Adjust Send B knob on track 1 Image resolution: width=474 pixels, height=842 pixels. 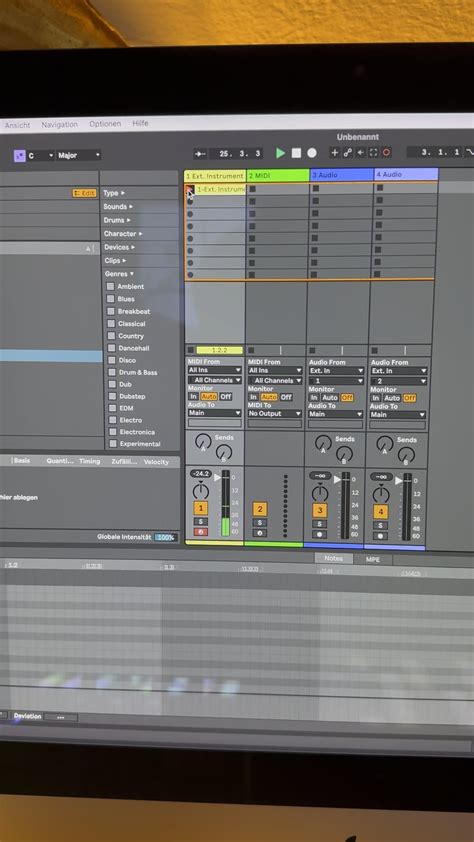223,452
